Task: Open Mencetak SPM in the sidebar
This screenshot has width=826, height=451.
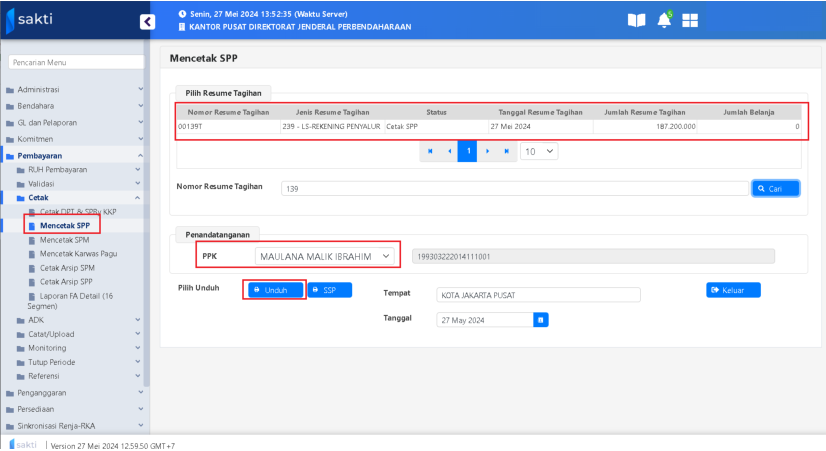Action: click(x=64, y=240)
